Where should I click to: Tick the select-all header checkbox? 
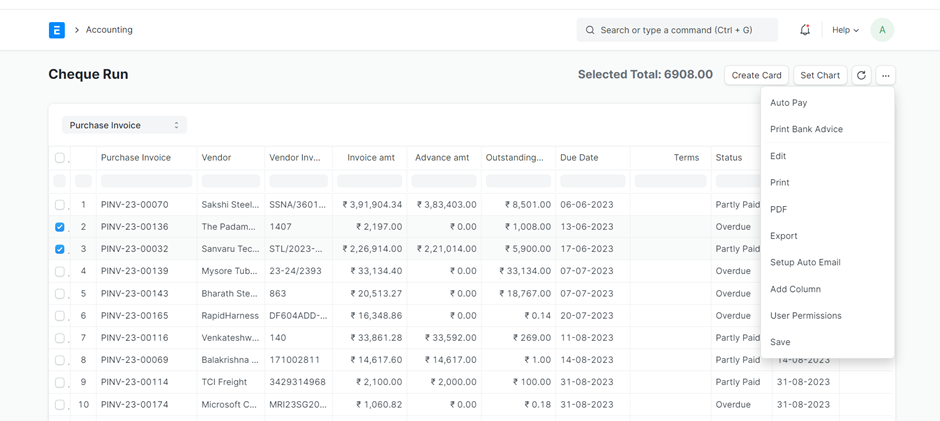coord(60,158)
